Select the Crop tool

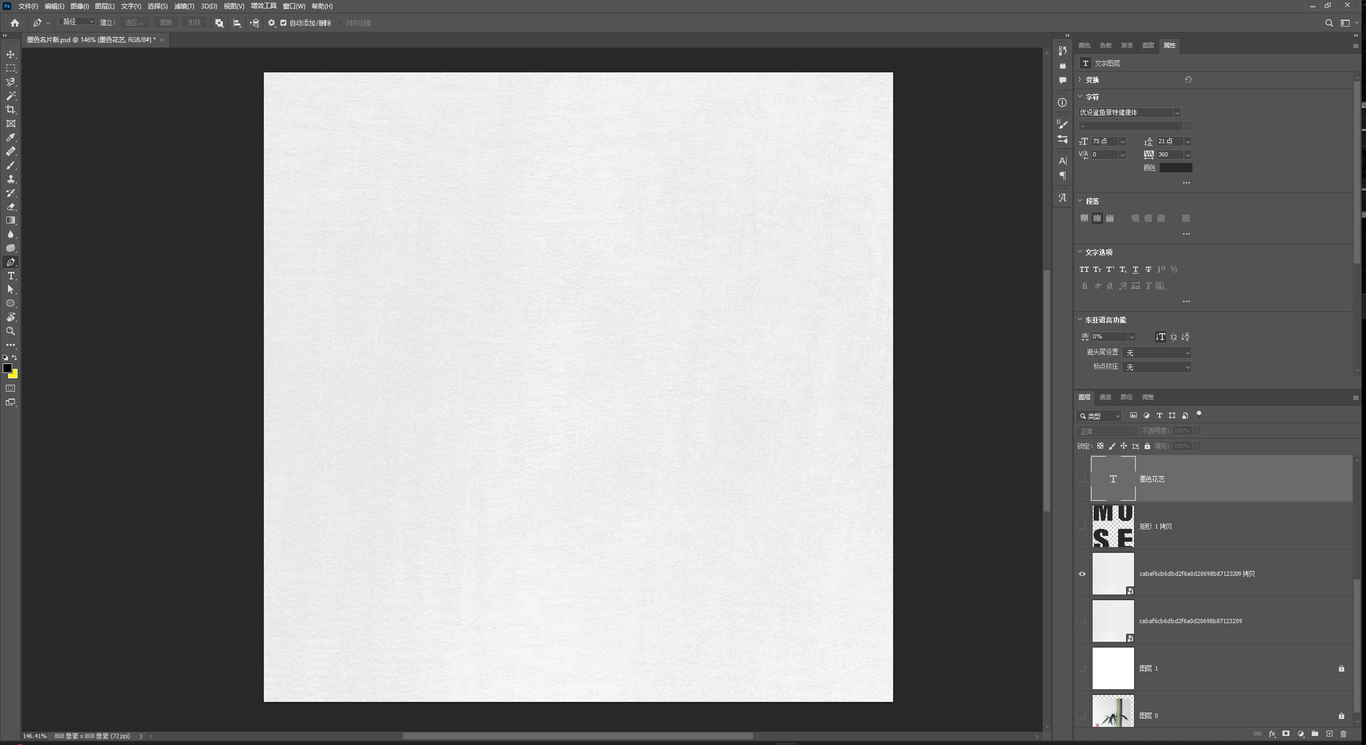(x=11, y=110)
